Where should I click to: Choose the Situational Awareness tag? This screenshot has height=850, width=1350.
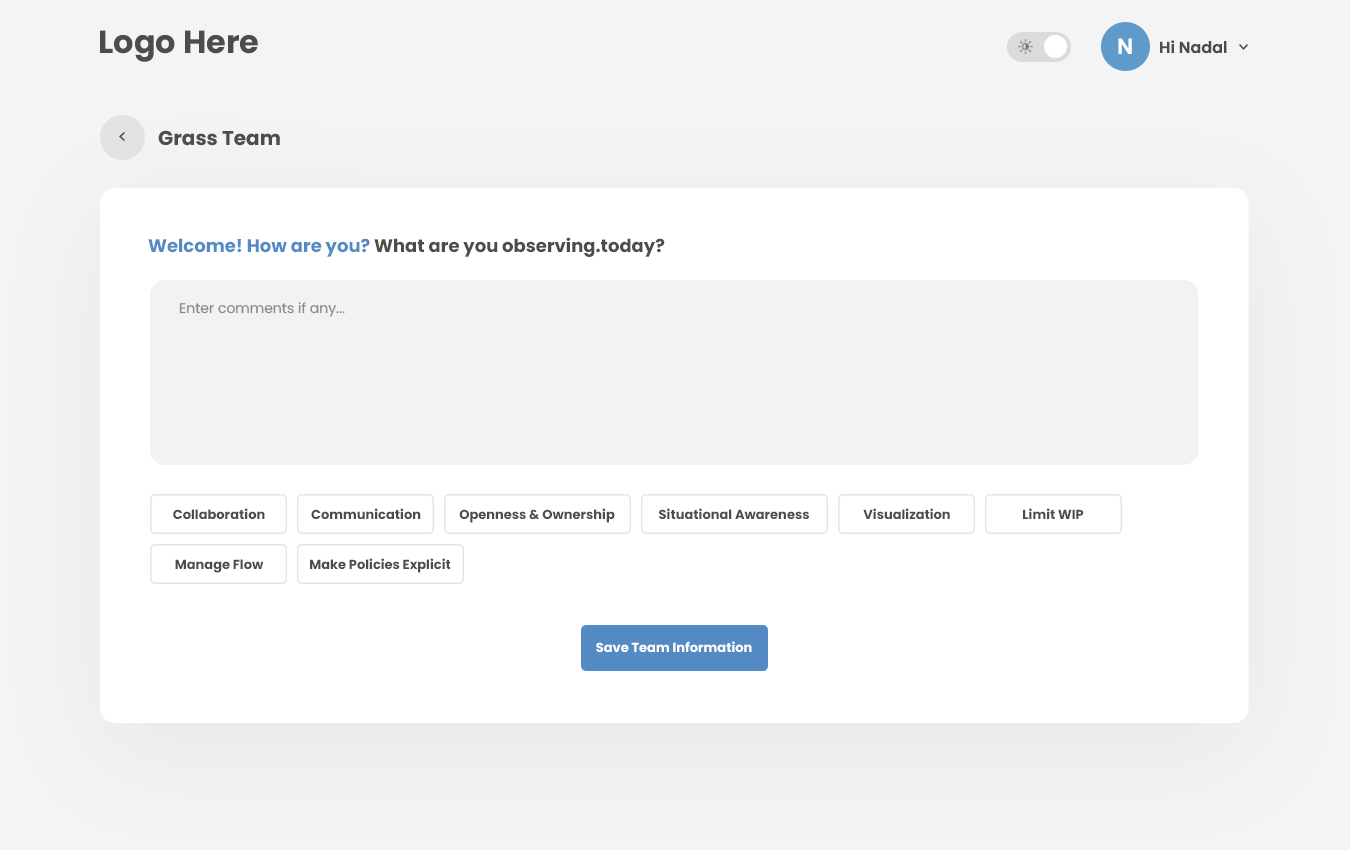(x=734, y=514)
